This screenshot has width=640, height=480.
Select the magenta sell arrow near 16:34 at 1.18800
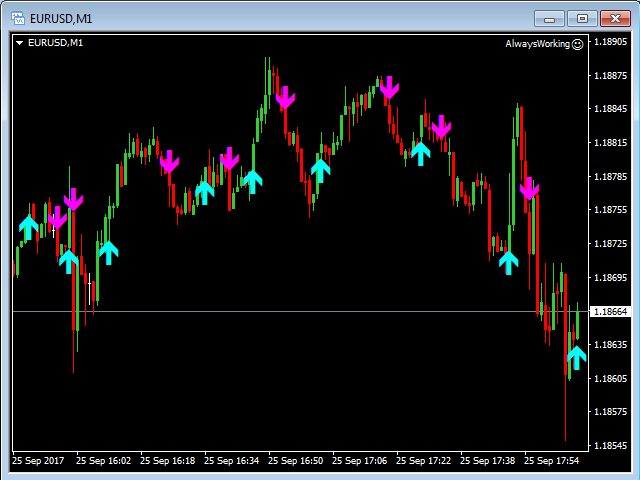[229, 158]
